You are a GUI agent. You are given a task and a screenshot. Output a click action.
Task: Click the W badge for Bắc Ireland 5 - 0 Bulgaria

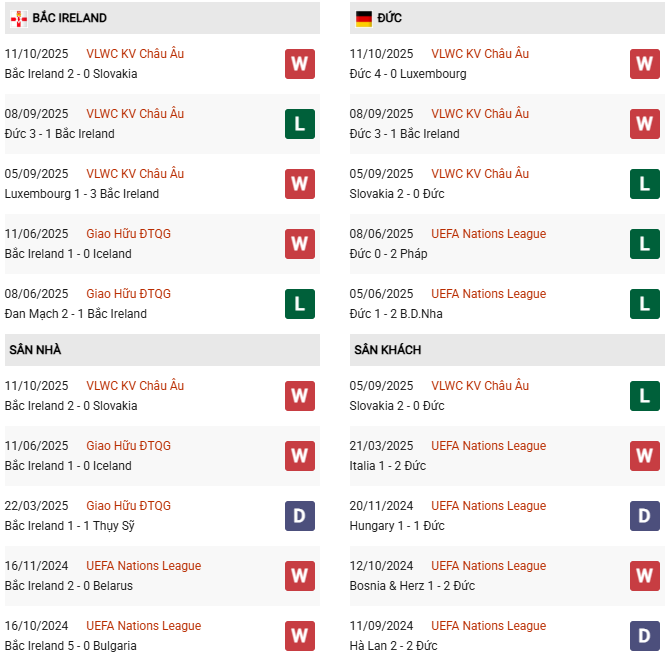(299, 636)
